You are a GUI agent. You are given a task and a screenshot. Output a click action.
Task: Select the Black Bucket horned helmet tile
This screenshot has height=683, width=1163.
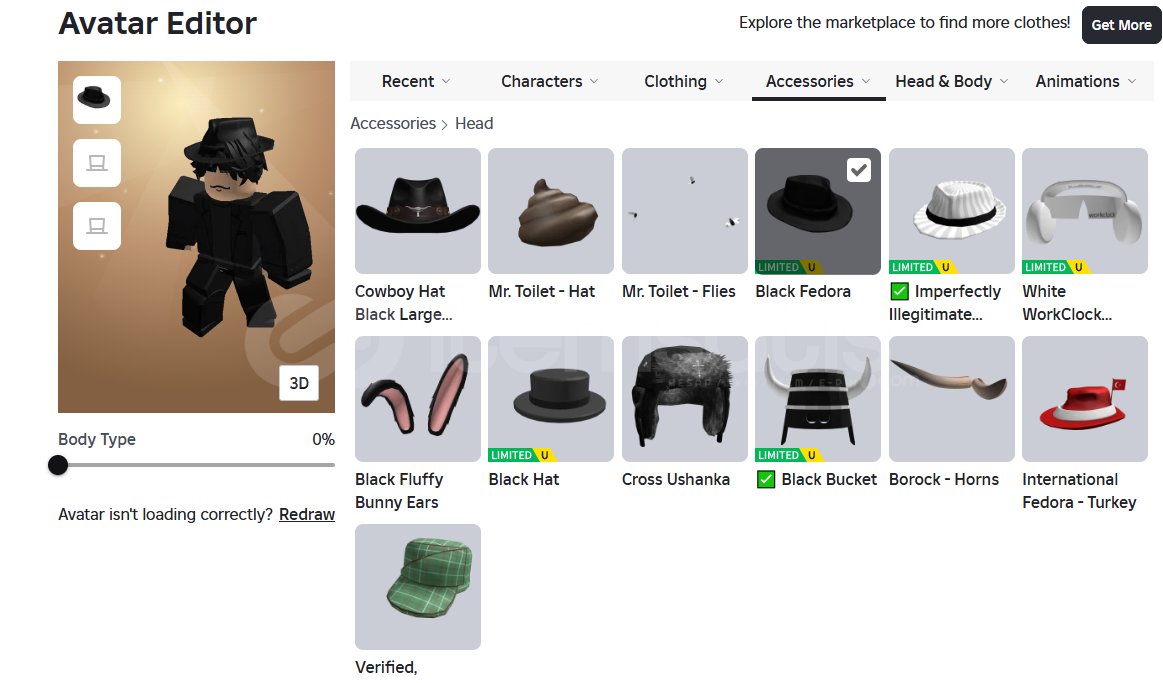pyautogui.click(x=818, y=399)
